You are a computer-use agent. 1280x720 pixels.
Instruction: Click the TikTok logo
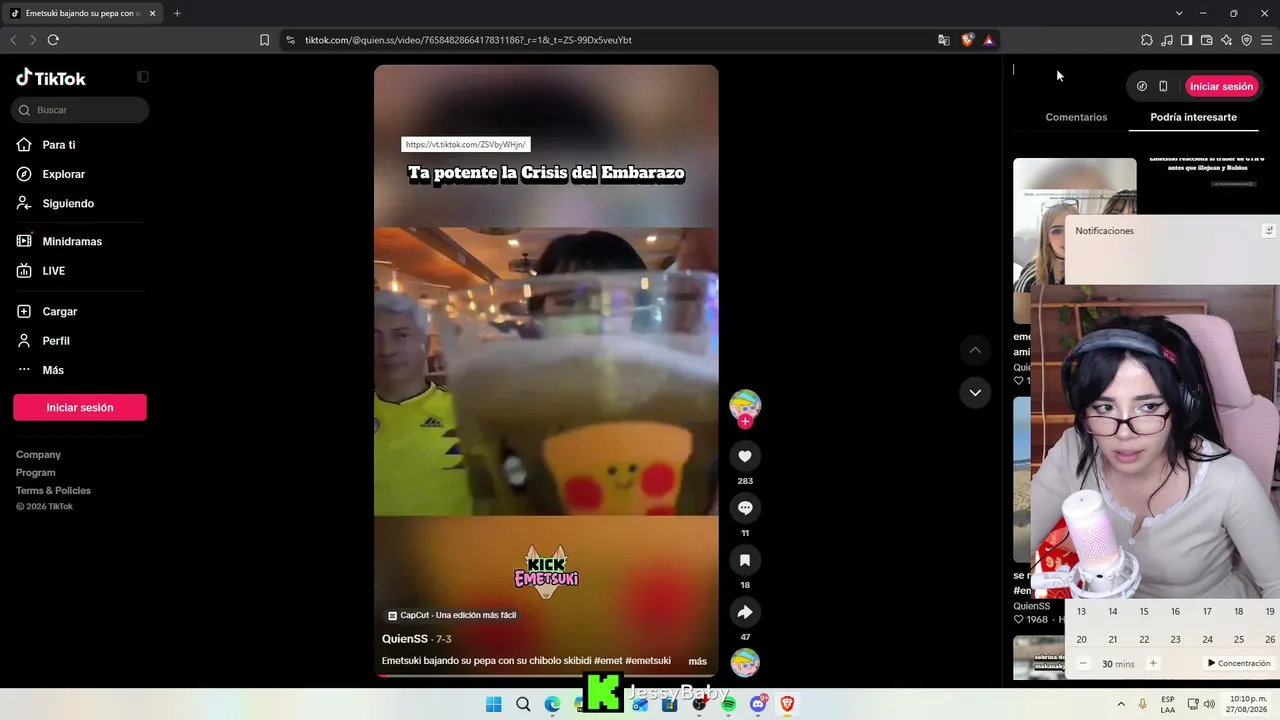pyautogui.click(x=51, y=78)
